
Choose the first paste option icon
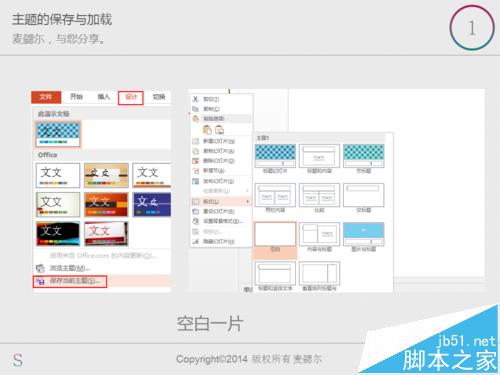[207, 130]
